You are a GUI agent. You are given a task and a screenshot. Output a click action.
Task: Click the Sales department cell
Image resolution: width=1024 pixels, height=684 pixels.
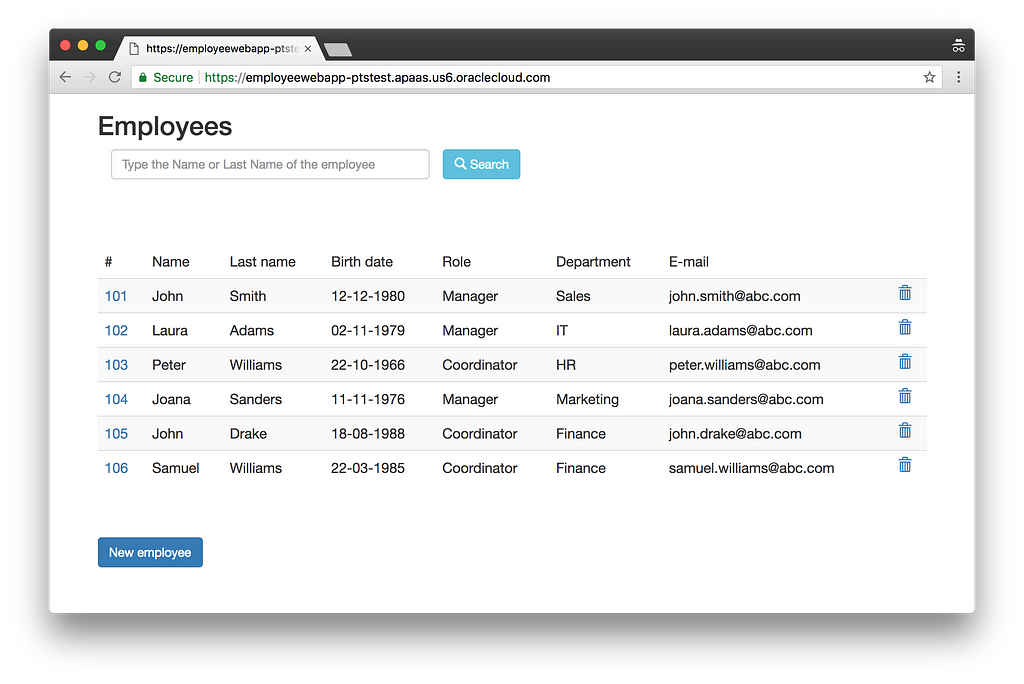pyautogui.click(x=573, y=296)
